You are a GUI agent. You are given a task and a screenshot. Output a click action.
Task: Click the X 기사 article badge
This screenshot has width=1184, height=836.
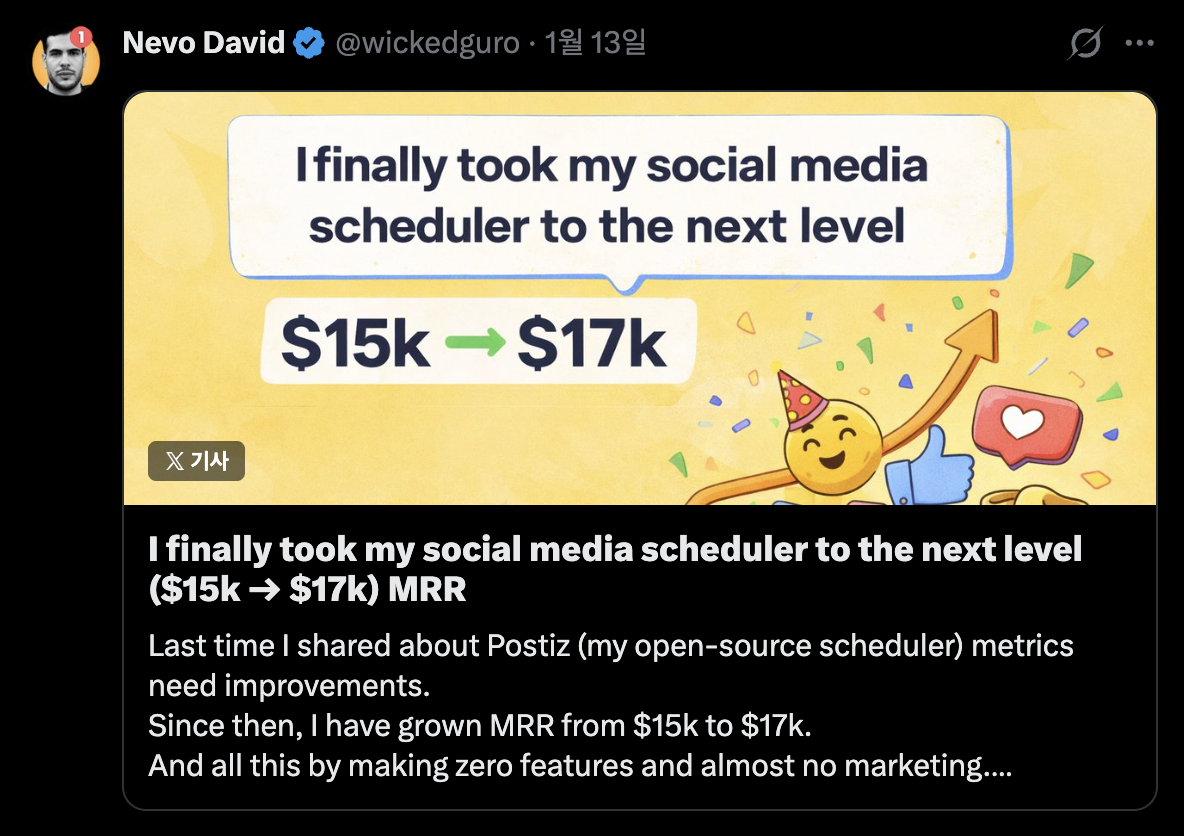(x=196, y=461)
